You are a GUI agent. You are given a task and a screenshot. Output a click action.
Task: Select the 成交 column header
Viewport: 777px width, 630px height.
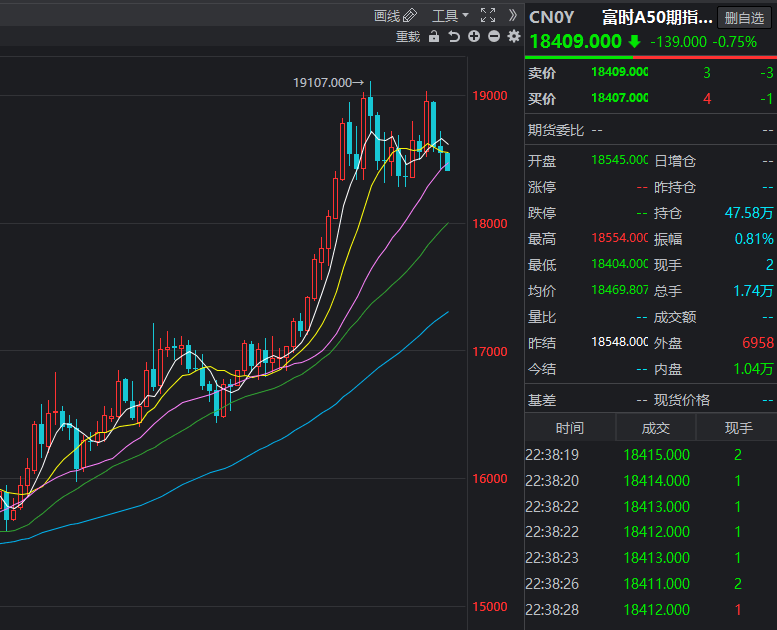pyautogui.click(x=656, y=428)
